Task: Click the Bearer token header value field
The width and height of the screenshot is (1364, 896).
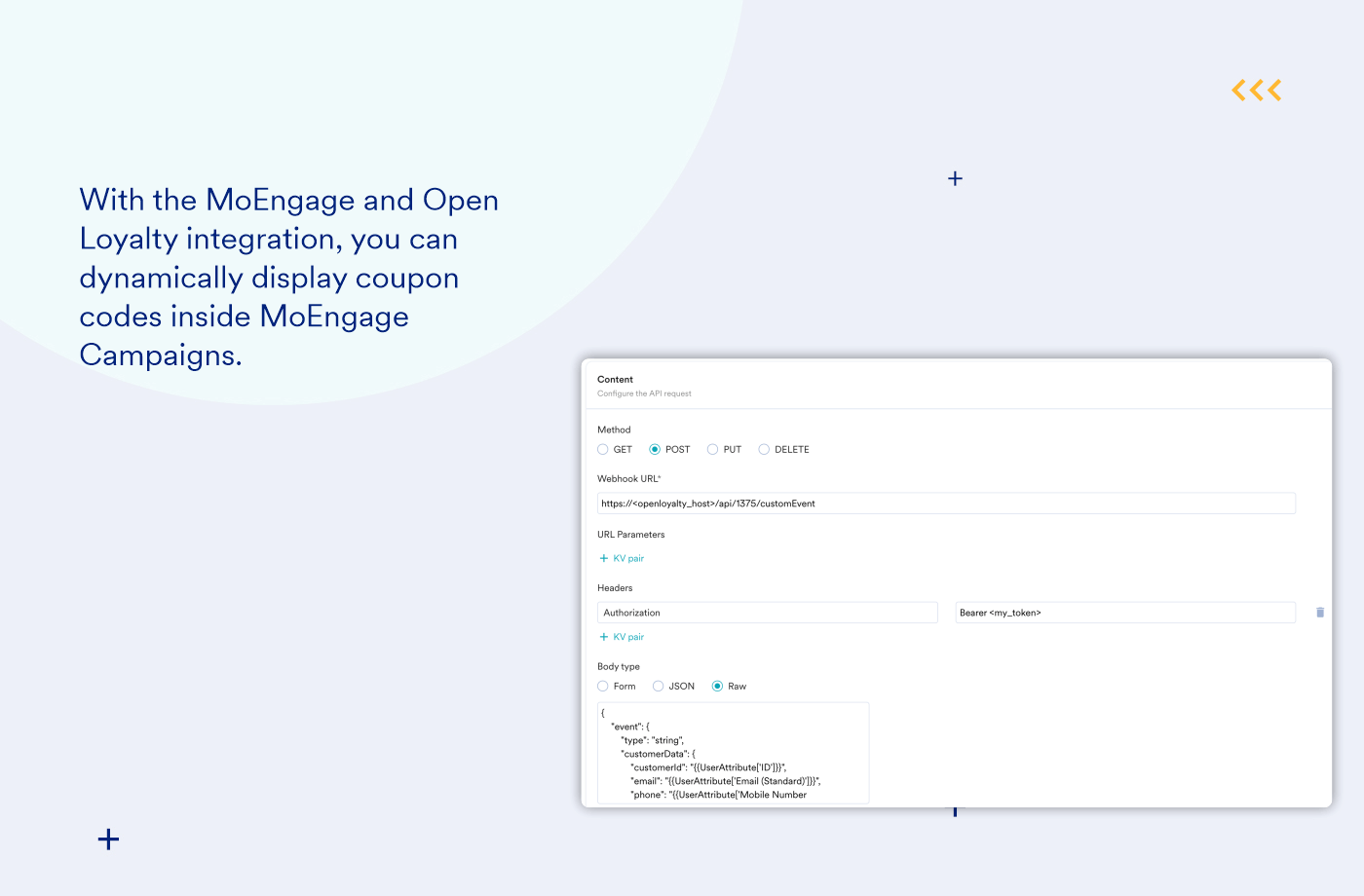Action: coord(1125,613)
